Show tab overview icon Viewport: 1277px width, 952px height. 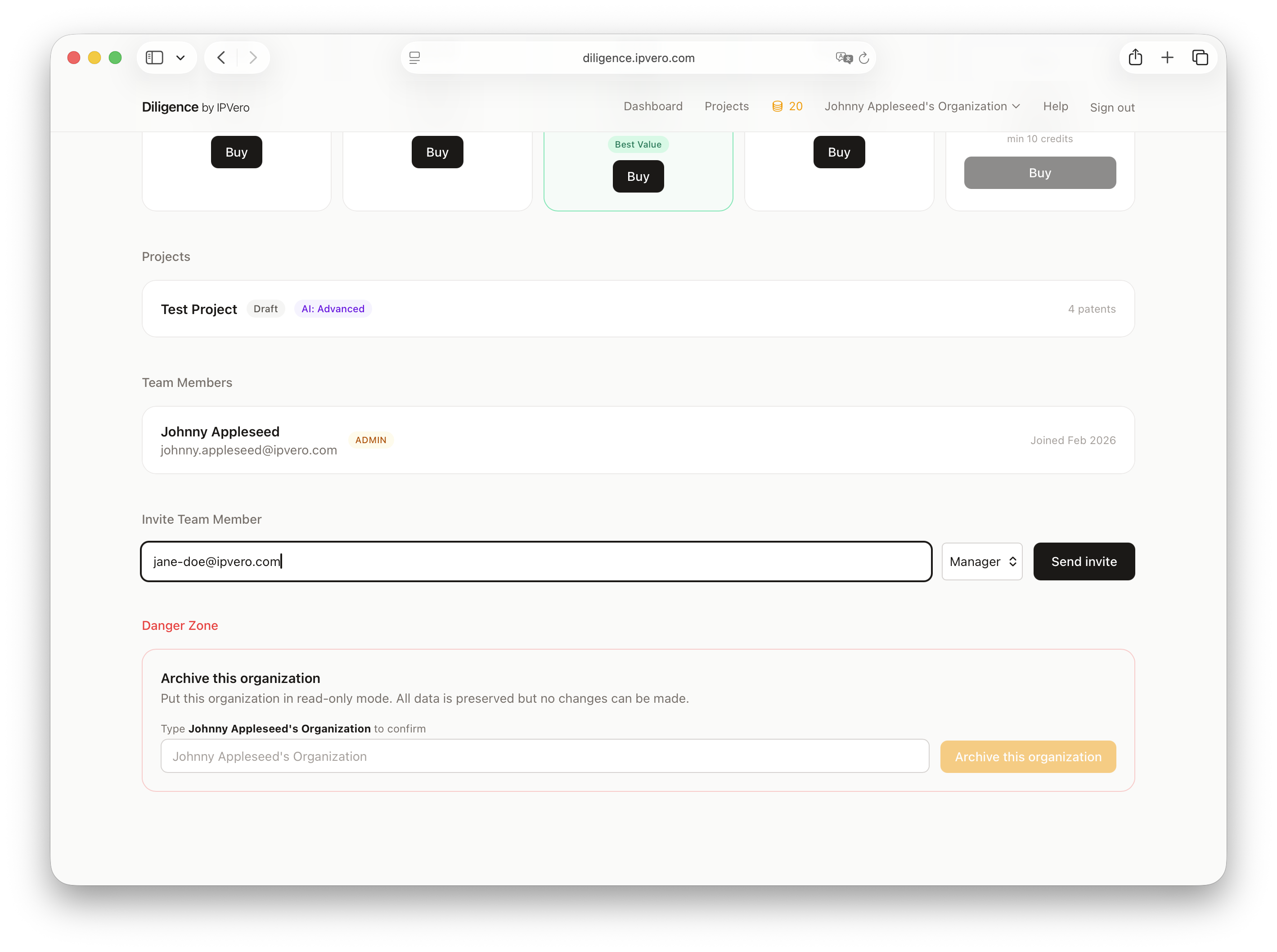click(x=1200, y=58)
